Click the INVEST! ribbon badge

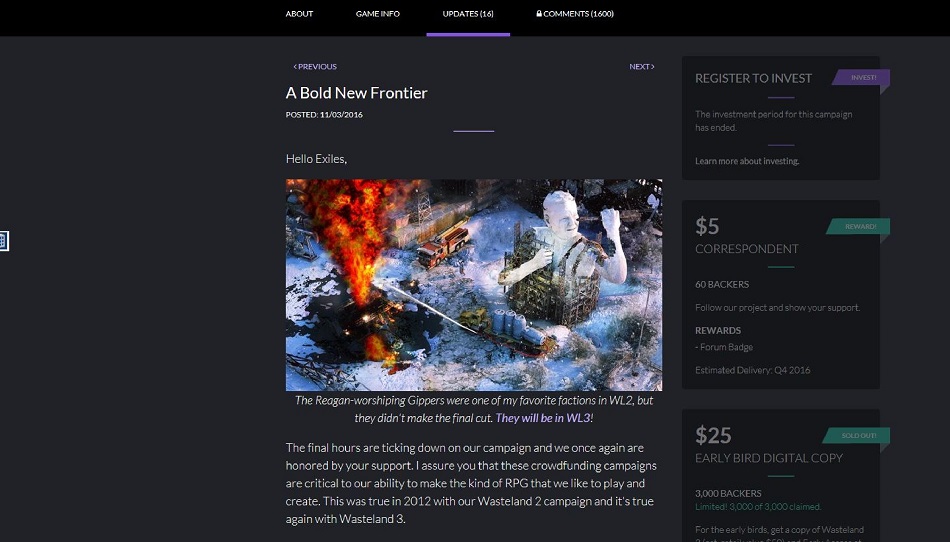click(x=861, y=78)
